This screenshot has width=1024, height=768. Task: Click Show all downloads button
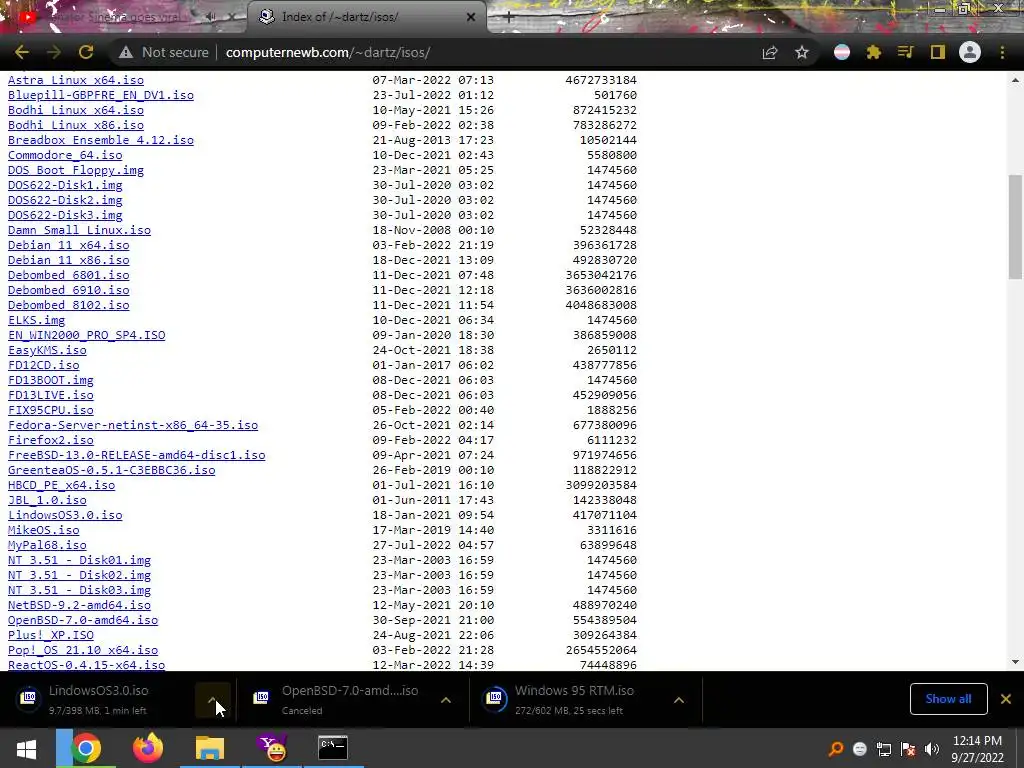[948, 699]
